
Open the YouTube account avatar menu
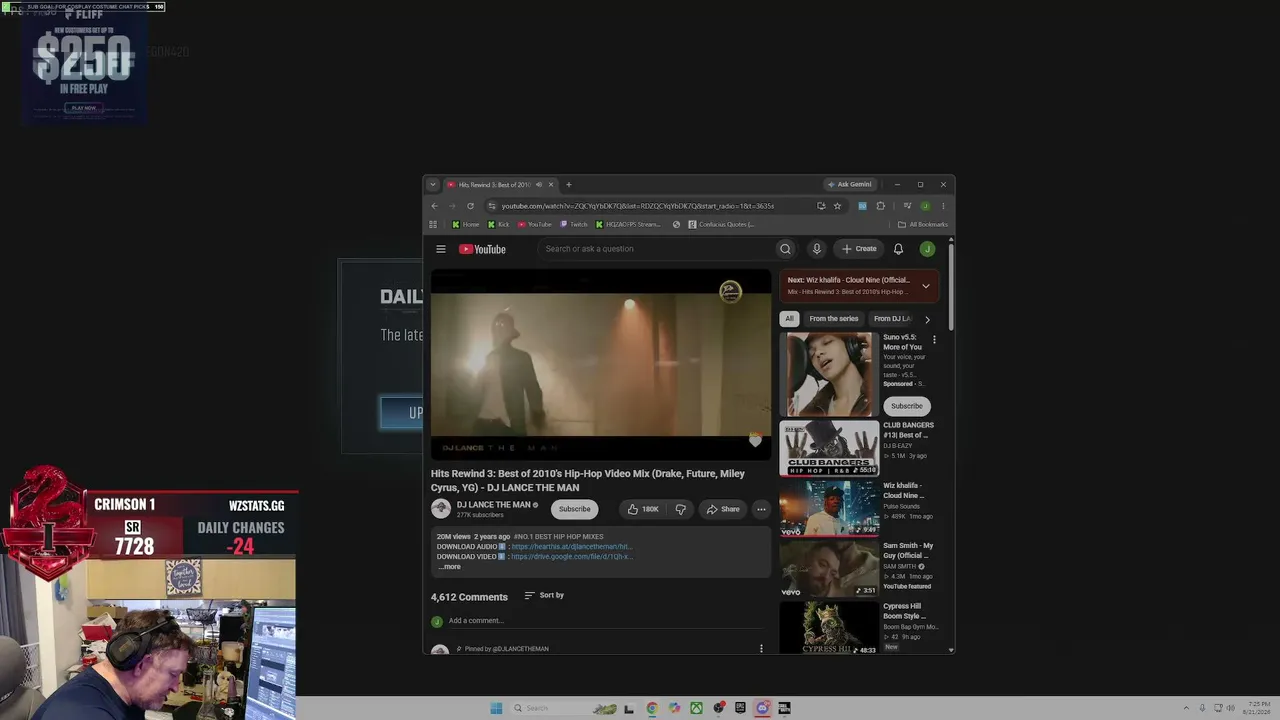pos(927,249)
